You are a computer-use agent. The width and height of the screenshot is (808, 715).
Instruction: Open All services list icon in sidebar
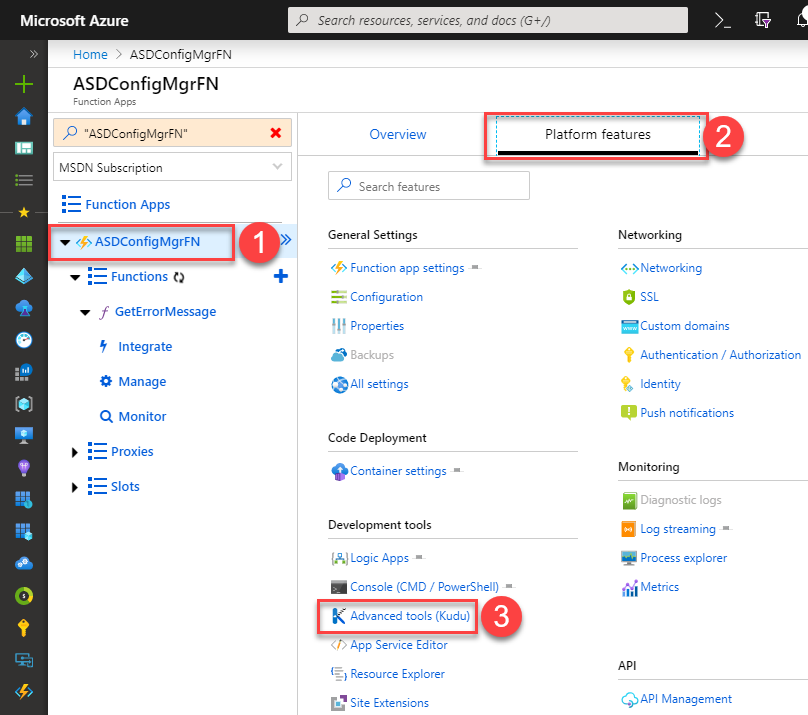coord(24,180)
